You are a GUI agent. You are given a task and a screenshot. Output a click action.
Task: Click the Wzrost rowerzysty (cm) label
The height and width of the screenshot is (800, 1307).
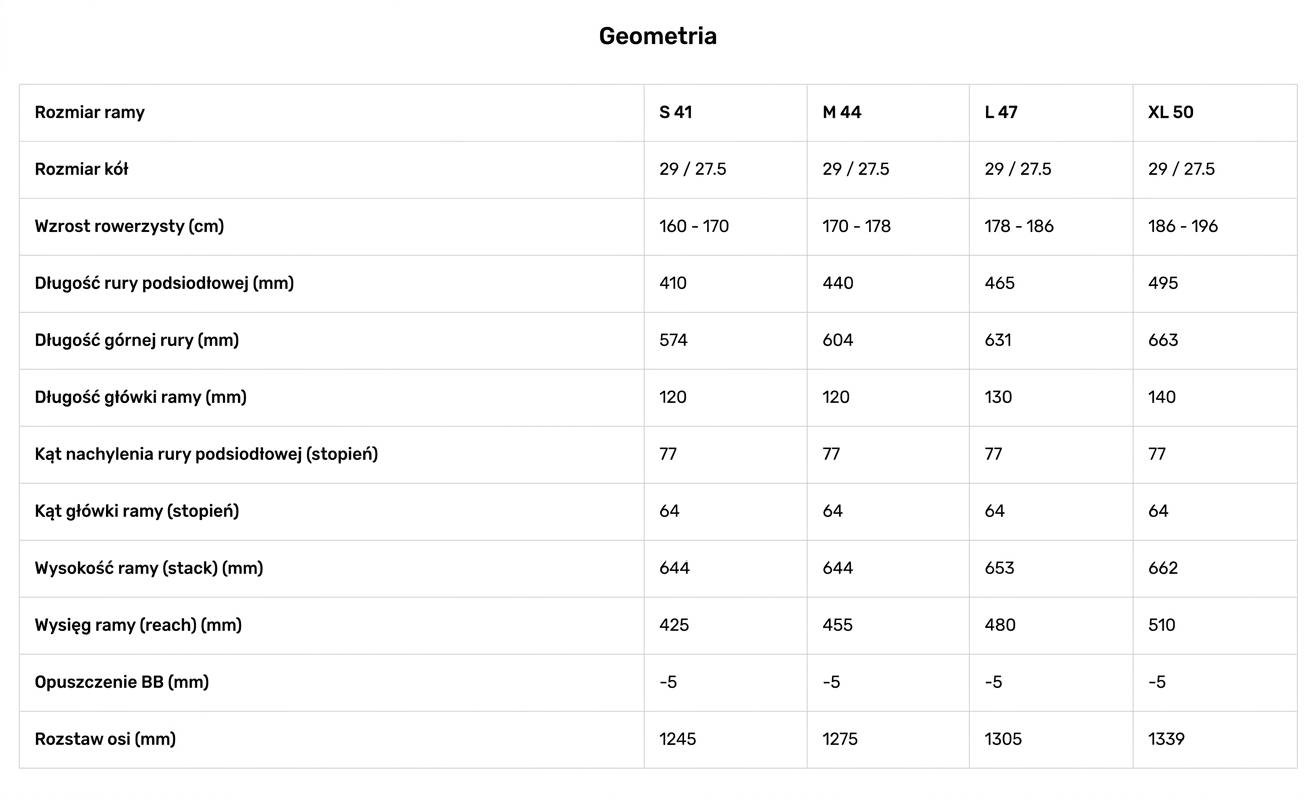tap(129, 226)
